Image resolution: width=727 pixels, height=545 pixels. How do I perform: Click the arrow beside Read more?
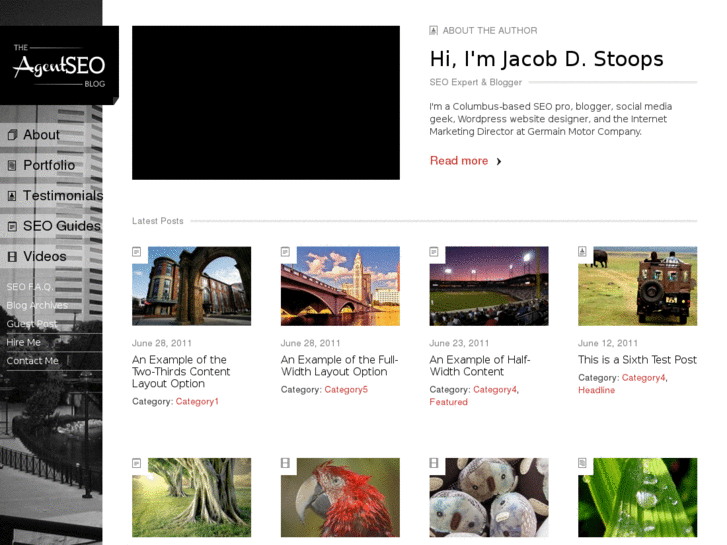[x=499, y=161]
